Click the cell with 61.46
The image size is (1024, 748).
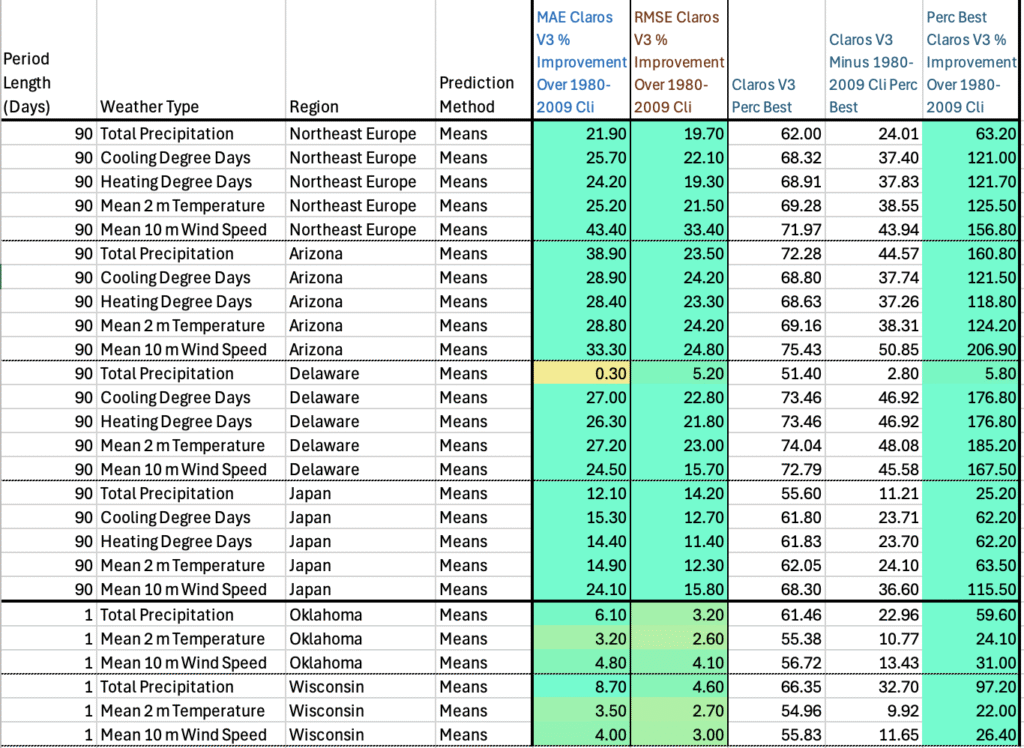click(776, 615)
